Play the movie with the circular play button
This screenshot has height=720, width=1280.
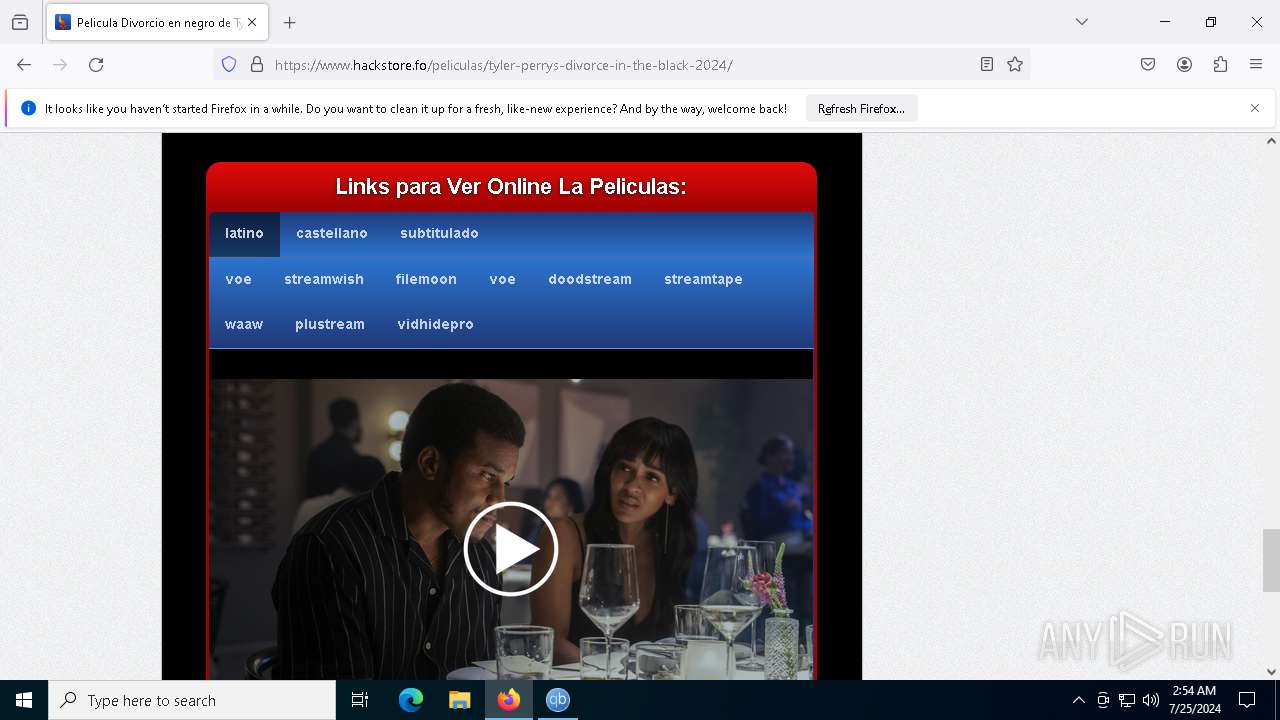coord(511,549)
